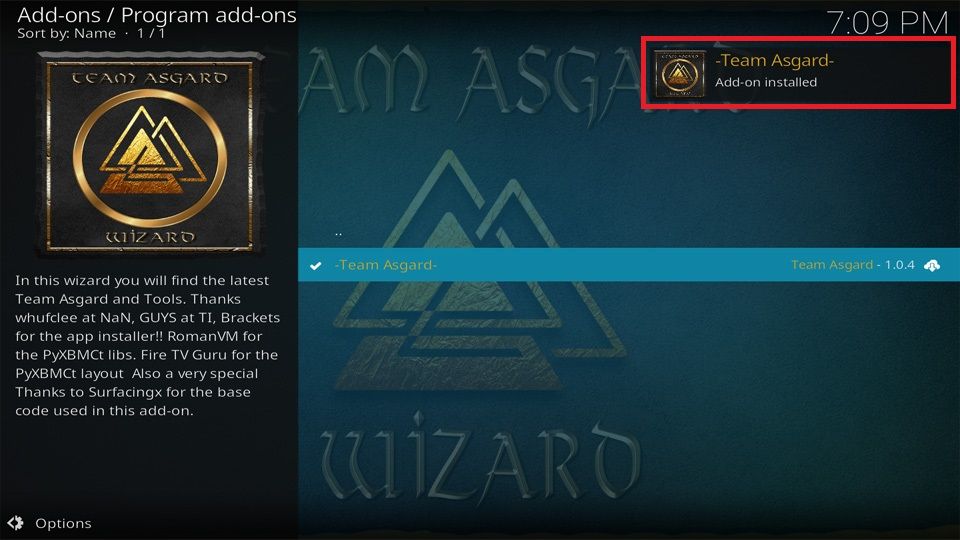Select the golden valknut emblem in the artwork
Image resolution: width=960 pixels, height=540 pixels.
(x=150, y=158)
